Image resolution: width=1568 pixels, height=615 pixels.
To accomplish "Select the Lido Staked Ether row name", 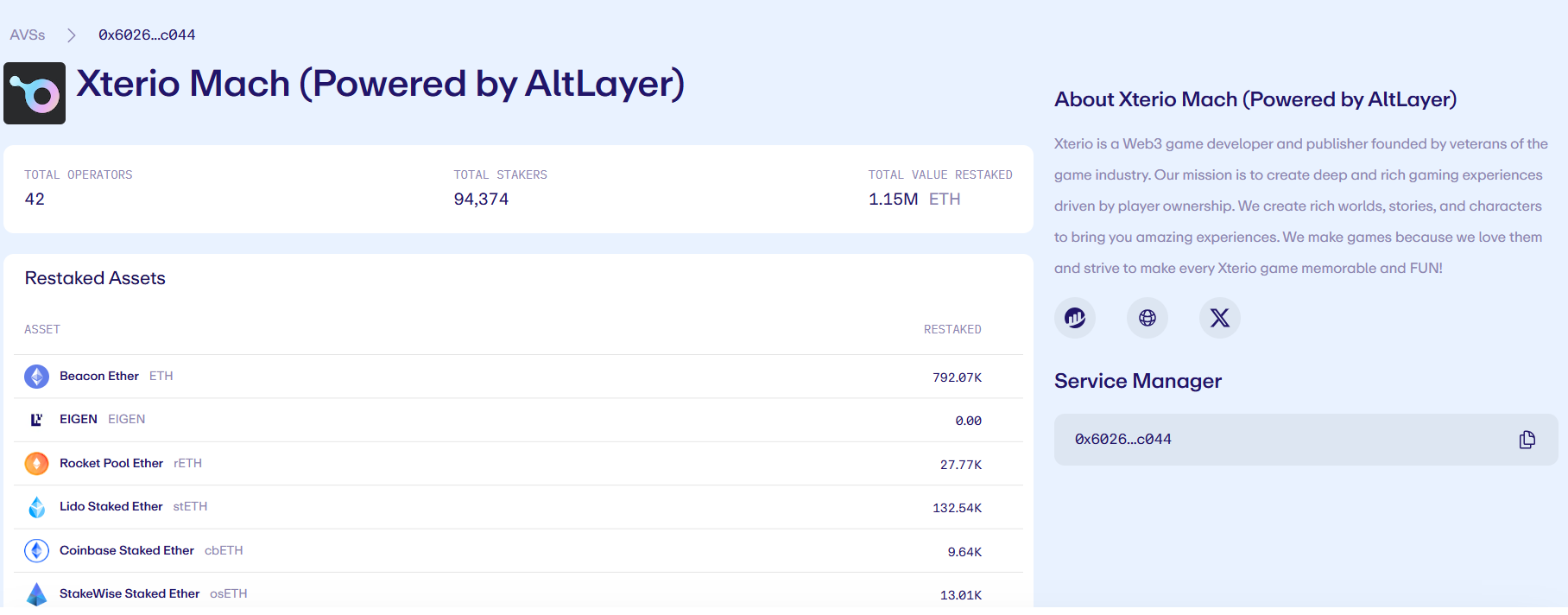I will coord(111,507).
